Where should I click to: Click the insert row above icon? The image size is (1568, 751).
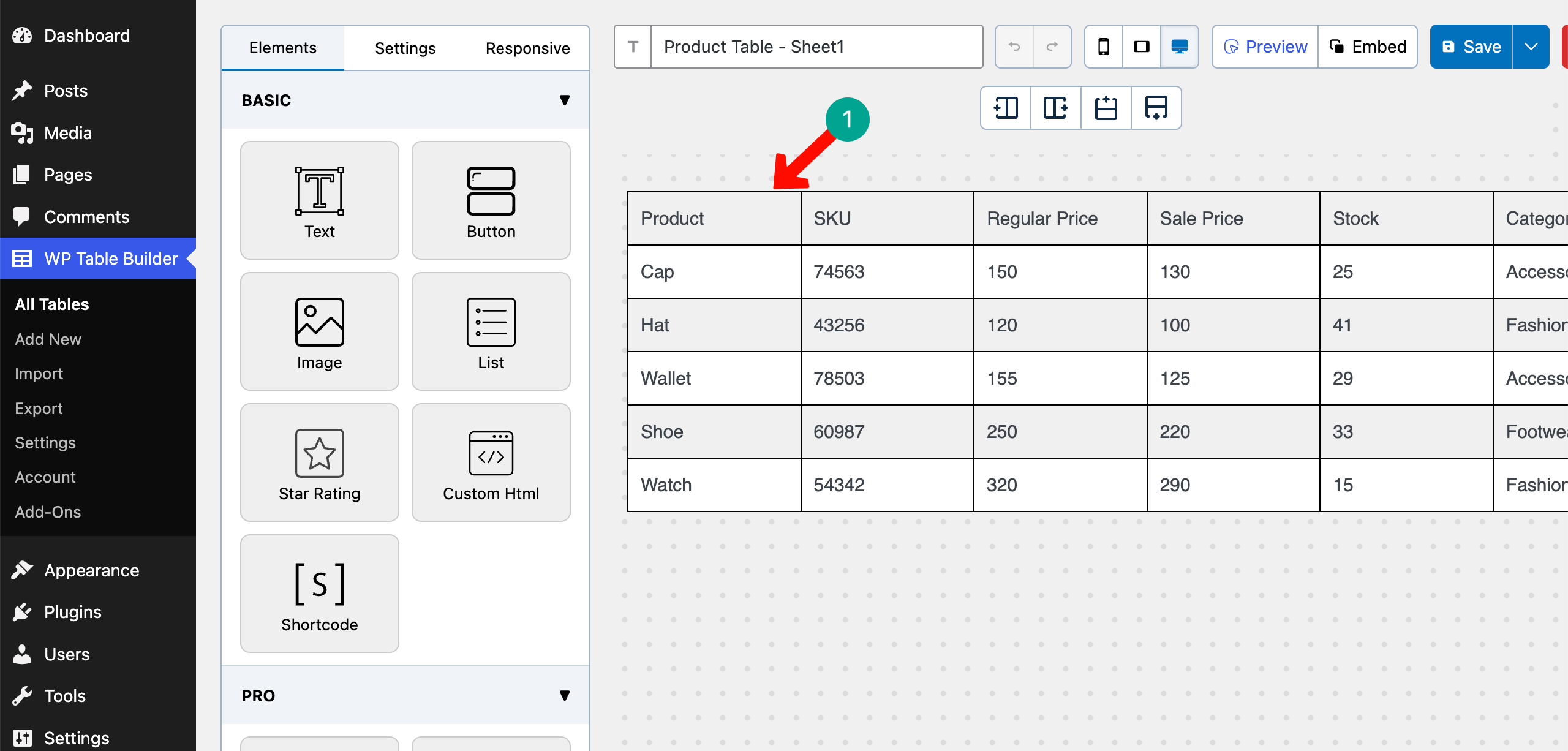[1106, 108]
